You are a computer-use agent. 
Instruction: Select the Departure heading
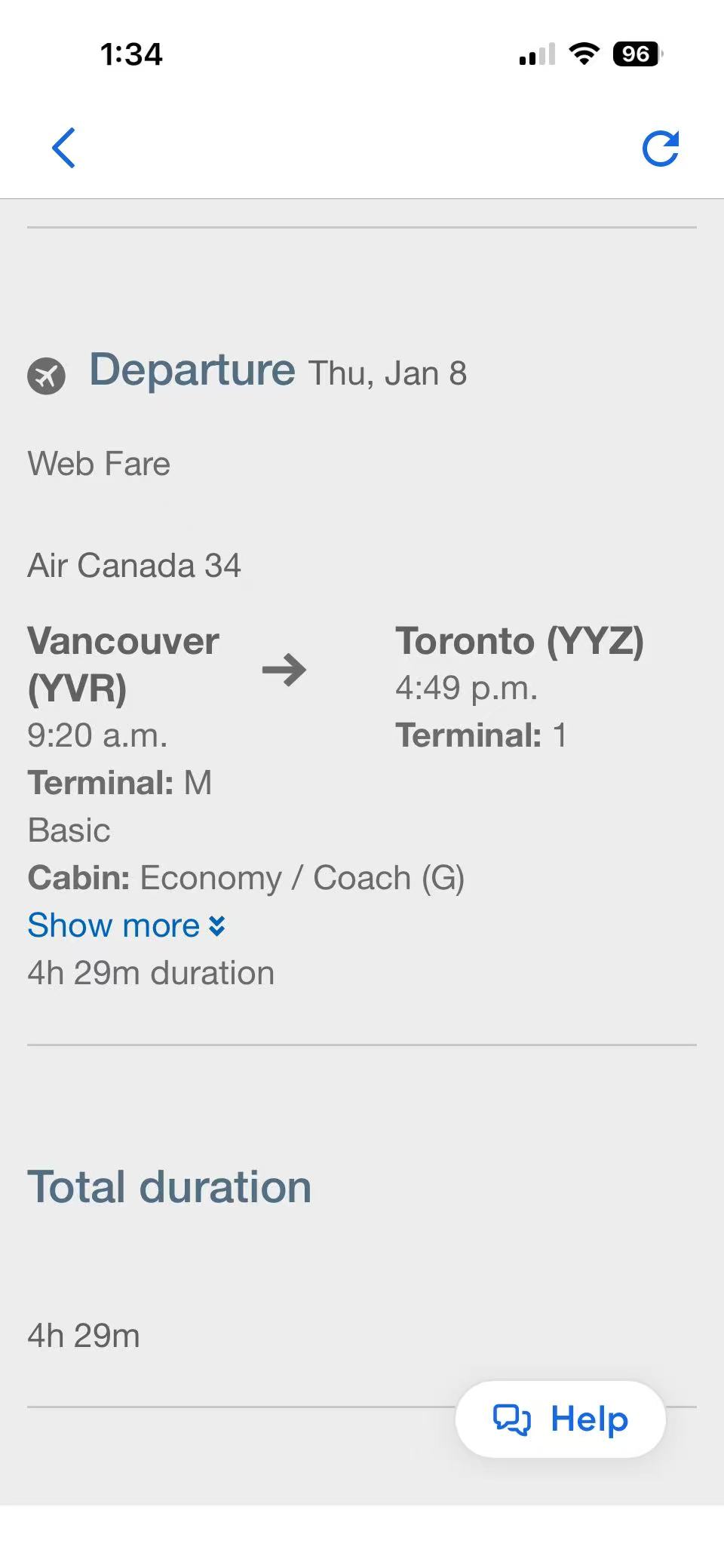click(x=192, y=370)
